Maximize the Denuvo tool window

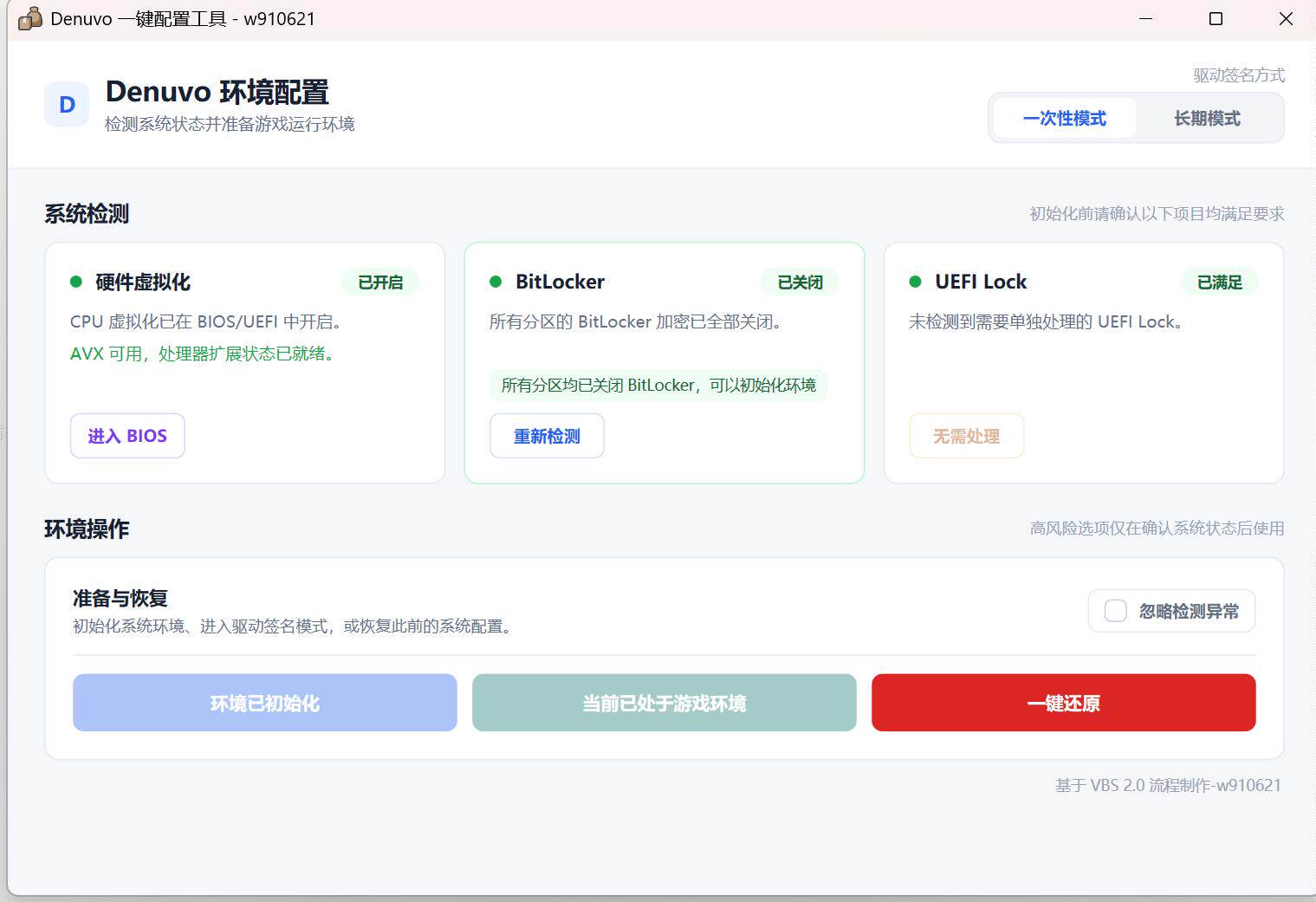point(1216,18)
